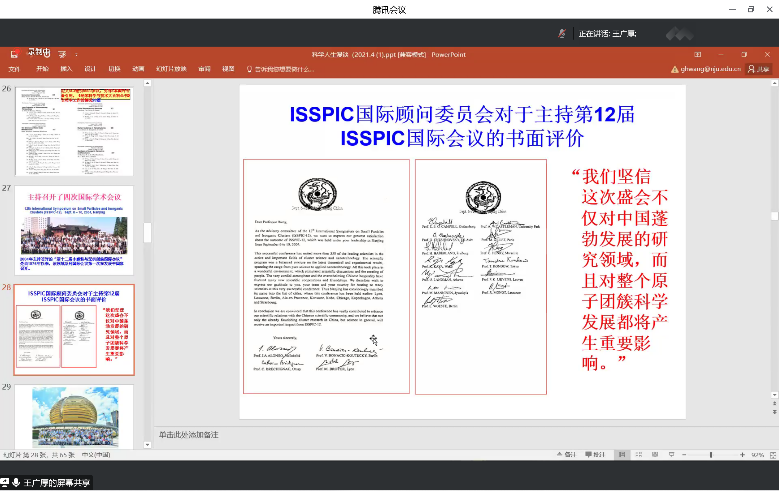The height and width of the screenshot is (491, 779).
Task: Open the 插入 (Insert) ribbon tab
Action: 66,69
